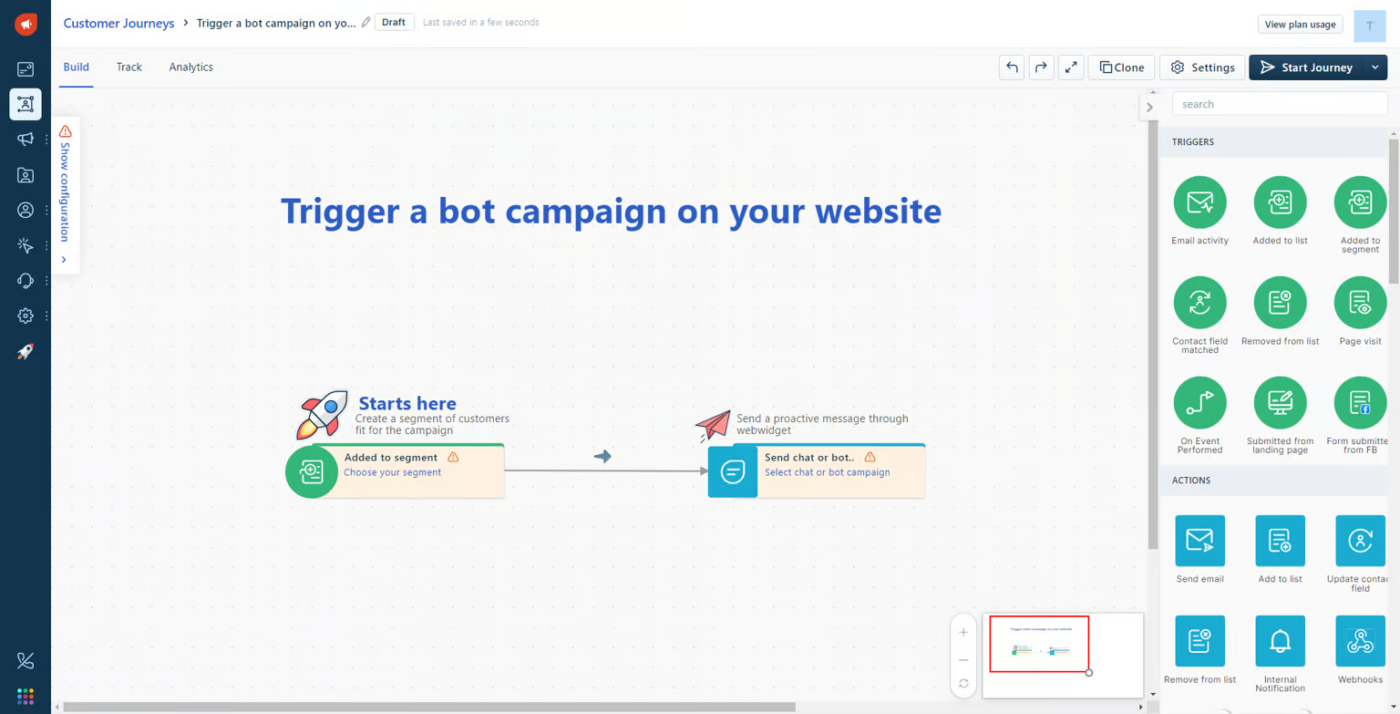Click the undo arrow in toolbar

(1012, 67)
